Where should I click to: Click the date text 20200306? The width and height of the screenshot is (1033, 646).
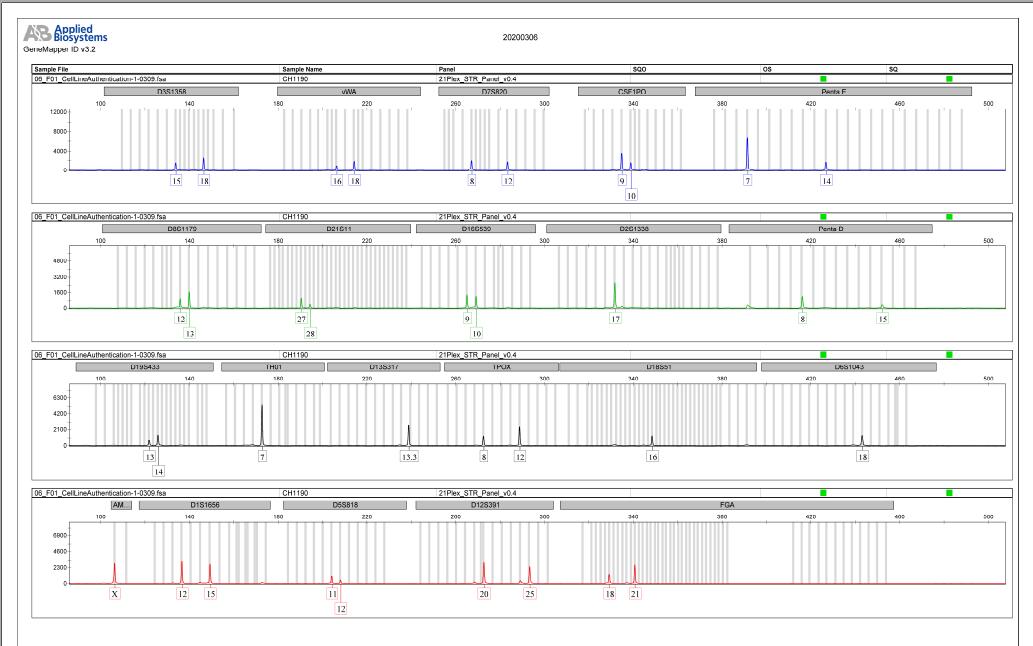(520, 38)
